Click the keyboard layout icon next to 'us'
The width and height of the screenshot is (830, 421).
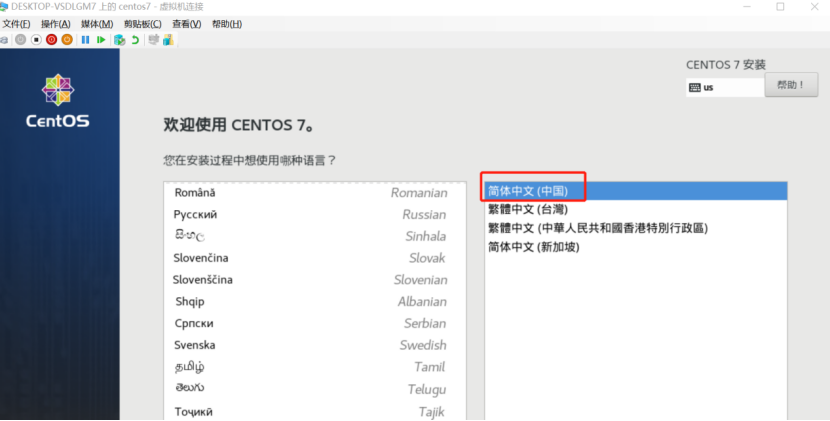pyautogui.click(x=694, y=87)
